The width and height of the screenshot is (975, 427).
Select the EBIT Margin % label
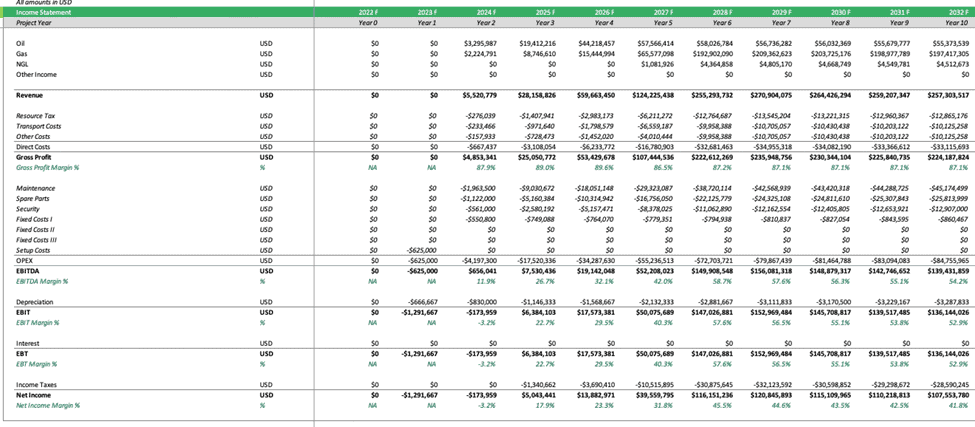[37, 323]
